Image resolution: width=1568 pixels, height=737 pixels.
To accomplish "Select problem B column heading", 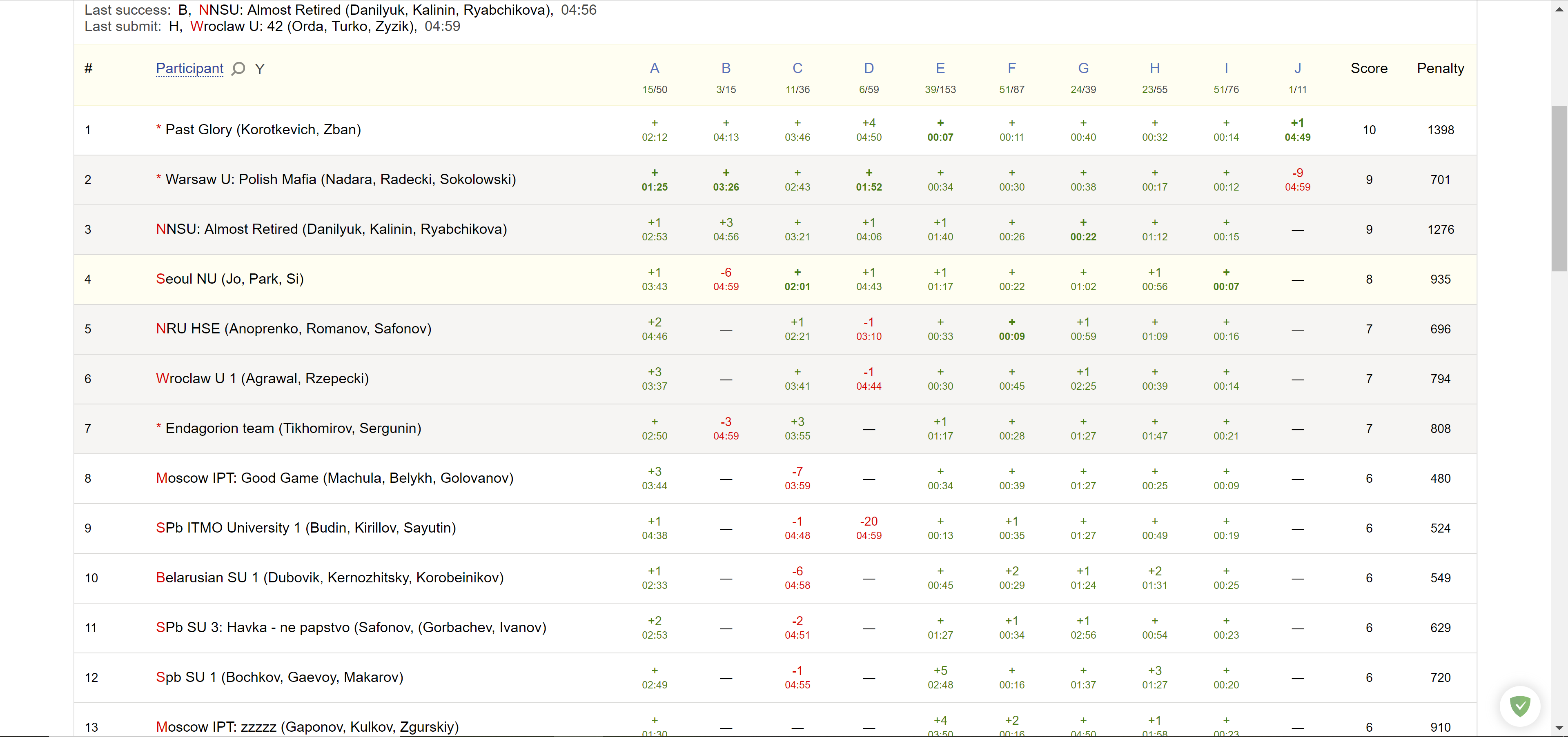I will 726,68.
